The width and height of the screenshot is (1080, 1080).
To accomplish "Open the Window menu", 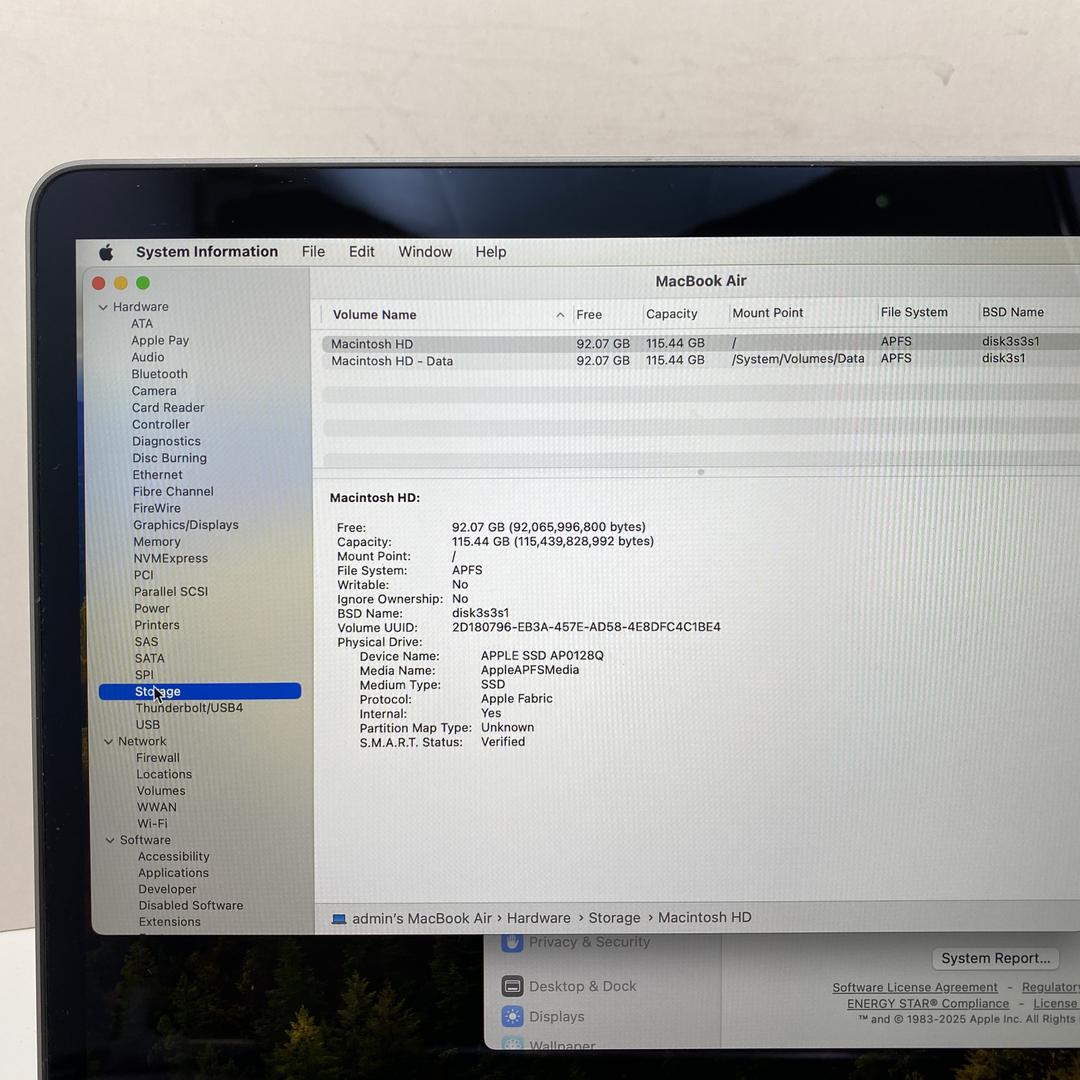I will coord(425,252).
